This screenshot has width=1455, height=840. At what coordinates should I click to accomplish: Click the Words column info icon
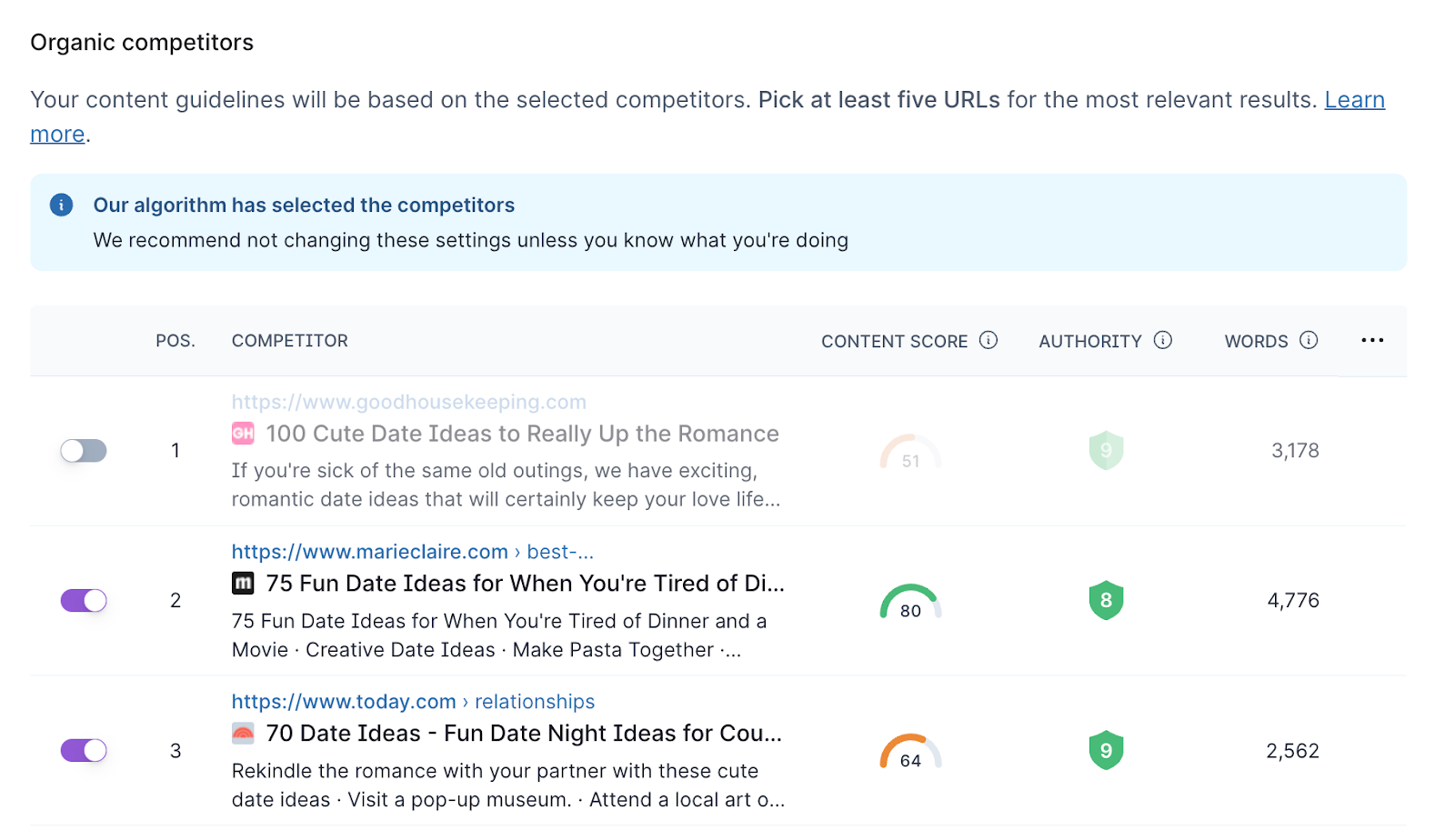pyautogui.click(x=1308, y=340)
